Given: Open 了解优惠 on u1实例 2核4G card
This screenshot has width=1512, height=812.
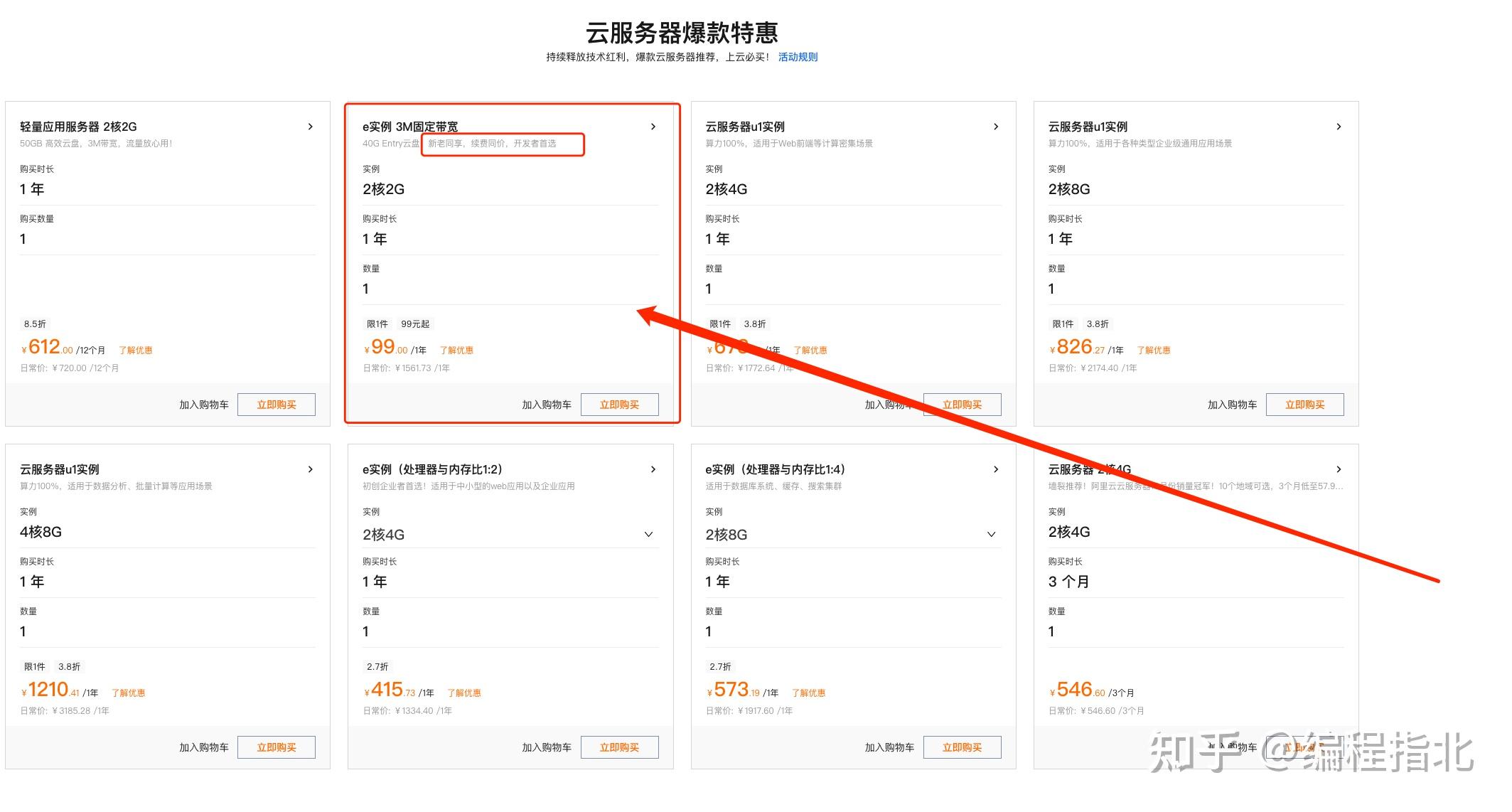Looking at the screenshot, I should 810,351.
